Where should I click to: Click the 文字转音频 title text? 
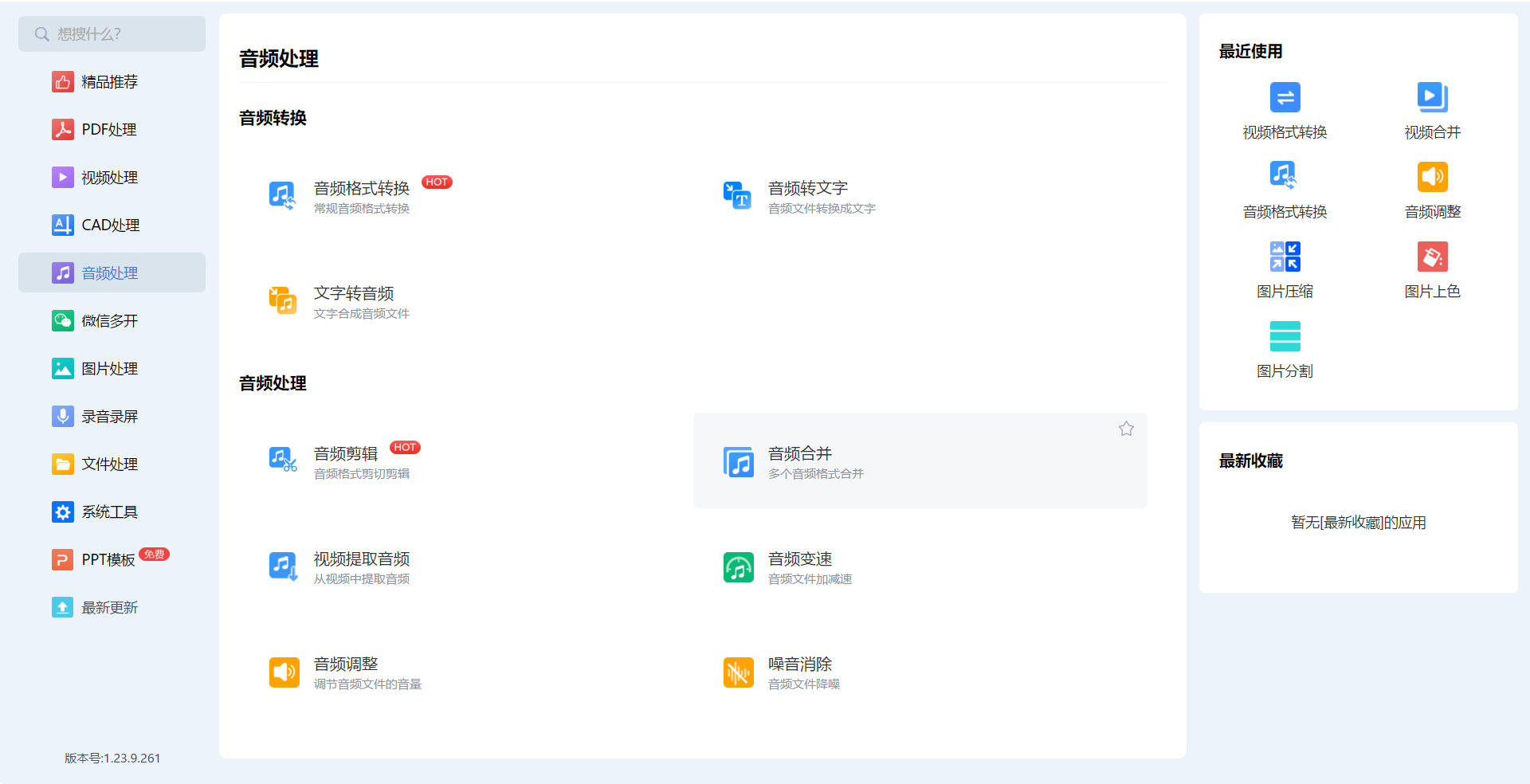pyautogui.click(x=354, y=293)
